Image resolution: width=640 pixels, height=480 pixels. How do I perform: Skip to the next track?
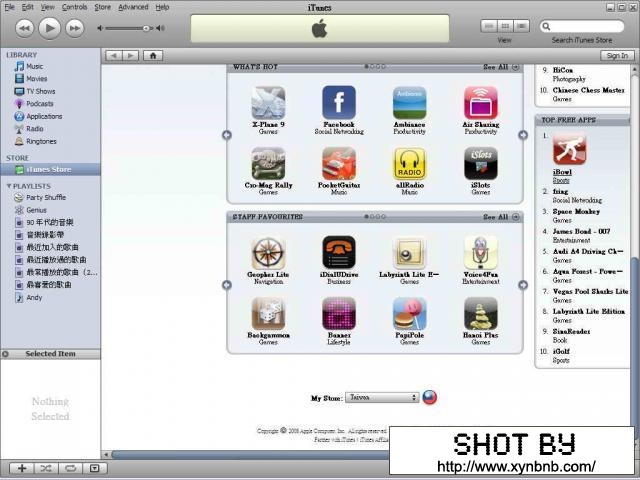click(x=75, y=28)
